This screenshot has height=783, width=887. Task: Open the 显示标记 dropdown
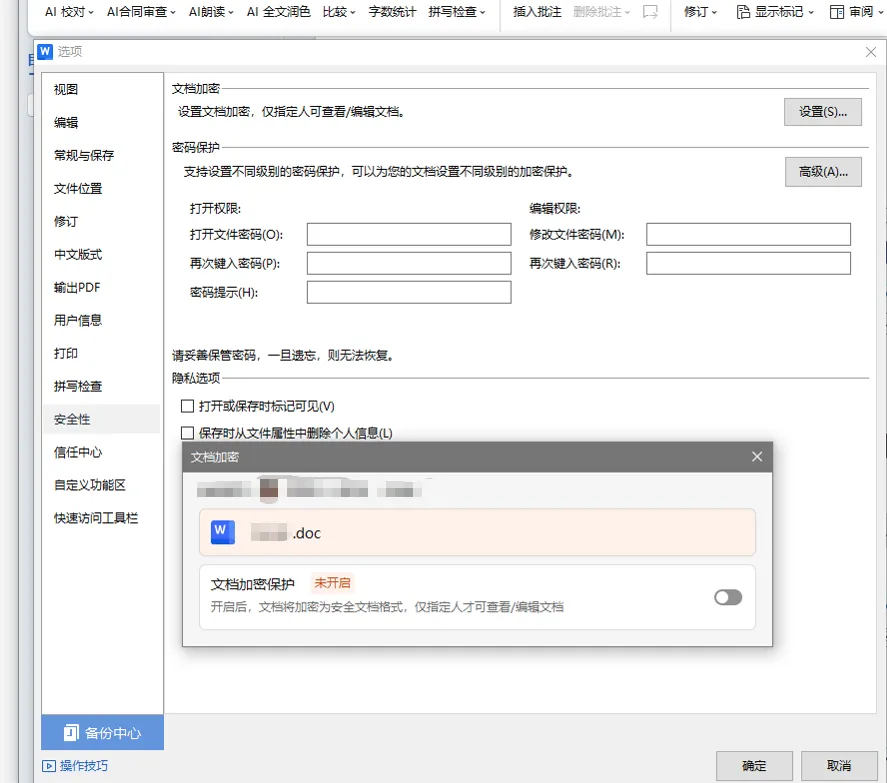pos(775,12)
